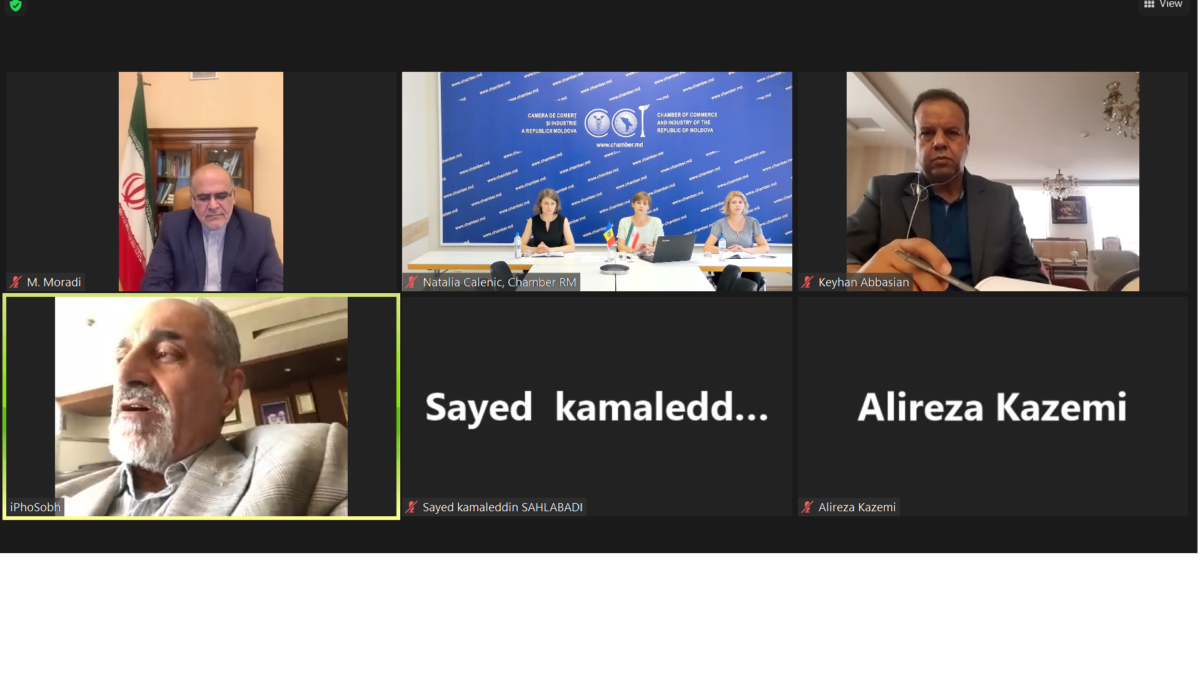Click the Sayed kamaleddin SAHLABADI name label
This screenshot has height=675, width=1200.
click(502, 507)
